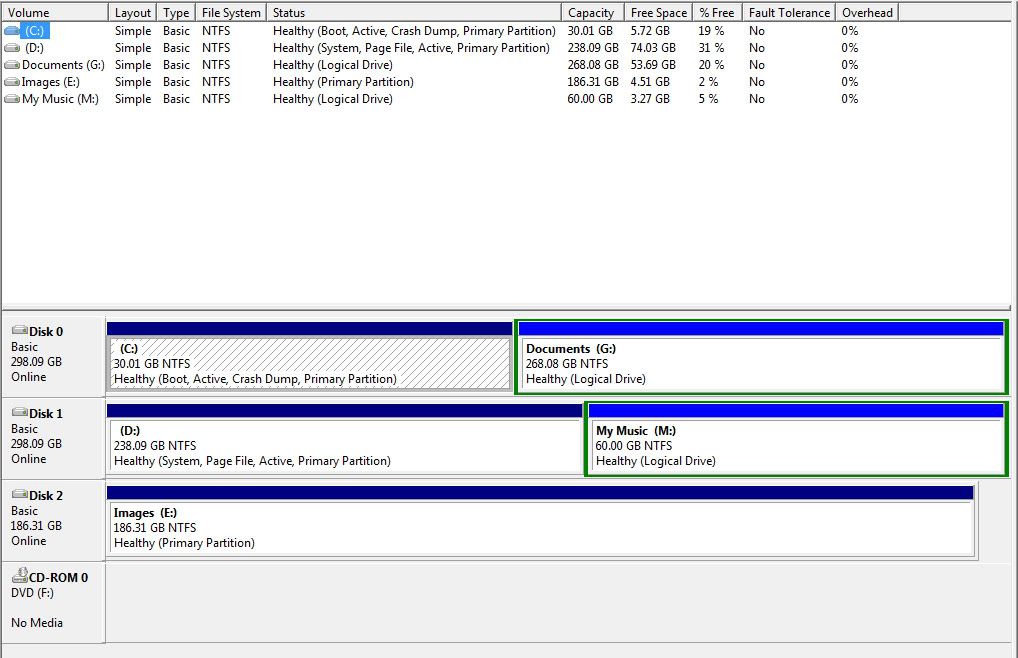Click the CD-ROM 0 label
This screenshot has height=658, width=1018.
58,578
